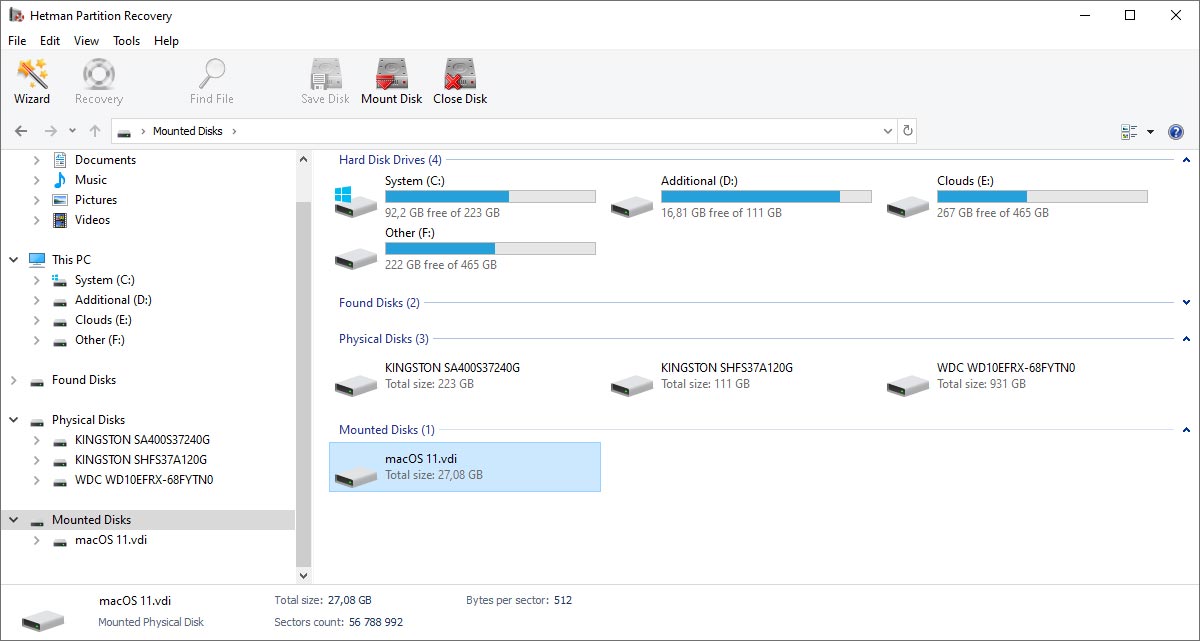Image resolution: width=1200 pixels, height=641 pixels.
Task: Select Mounted Disks in the tree
Action: (92, 520)
